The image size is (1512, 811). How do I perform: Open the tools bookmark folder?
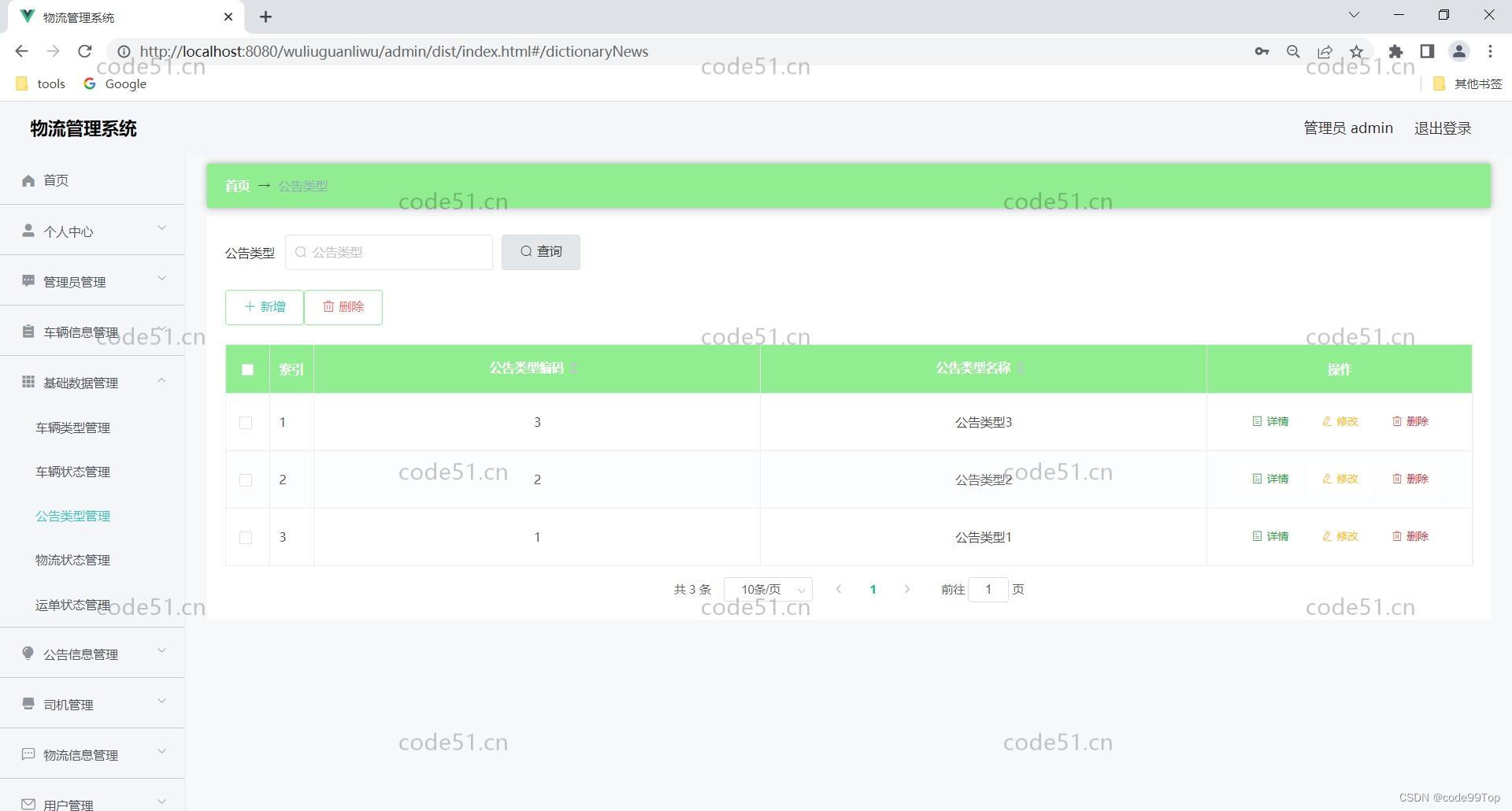point(41,83)
